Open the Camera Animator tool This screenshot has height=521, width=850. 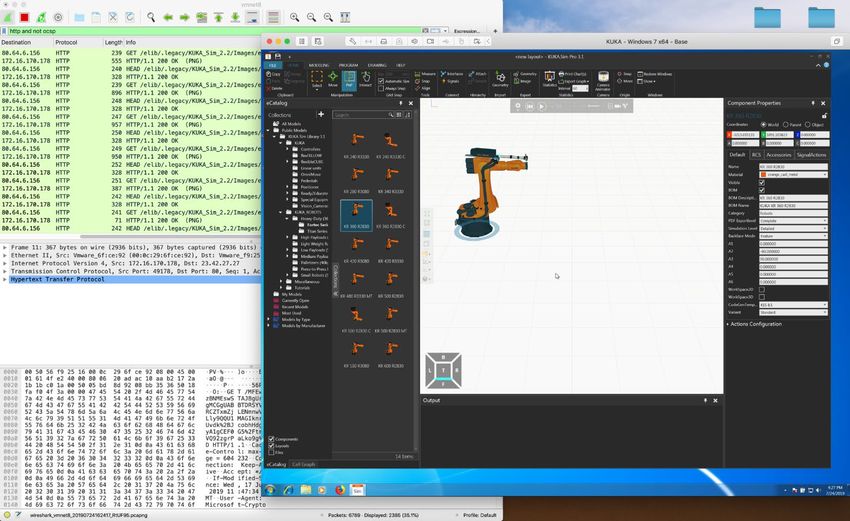click(x=603, y=80)
